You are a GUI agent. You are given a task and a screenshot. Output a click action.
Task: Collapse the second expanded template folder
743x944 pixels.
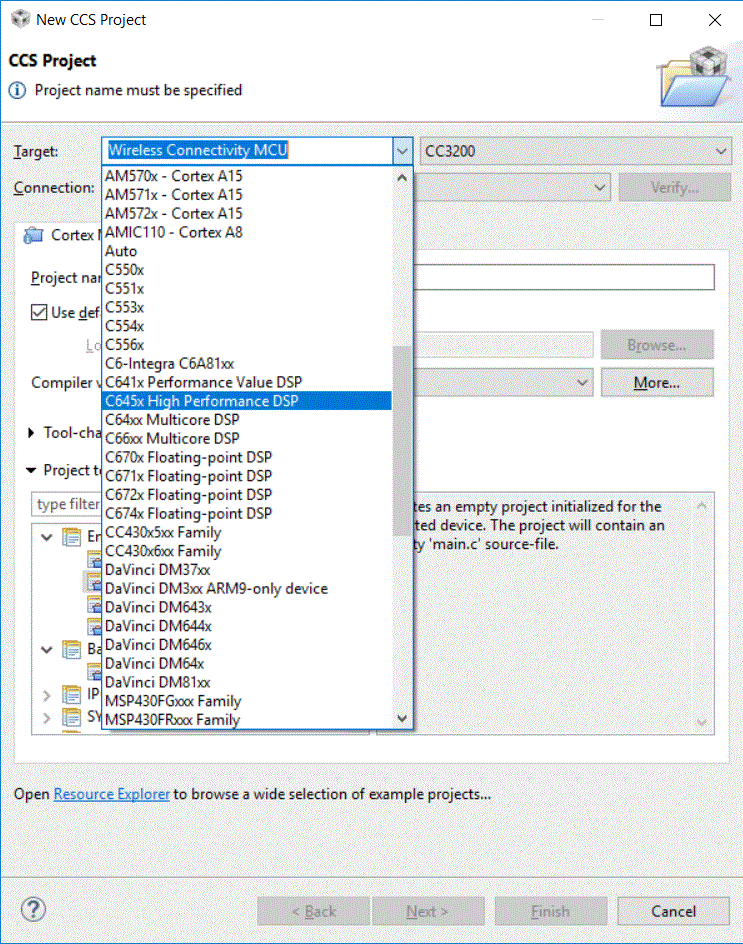pos(46,650)
